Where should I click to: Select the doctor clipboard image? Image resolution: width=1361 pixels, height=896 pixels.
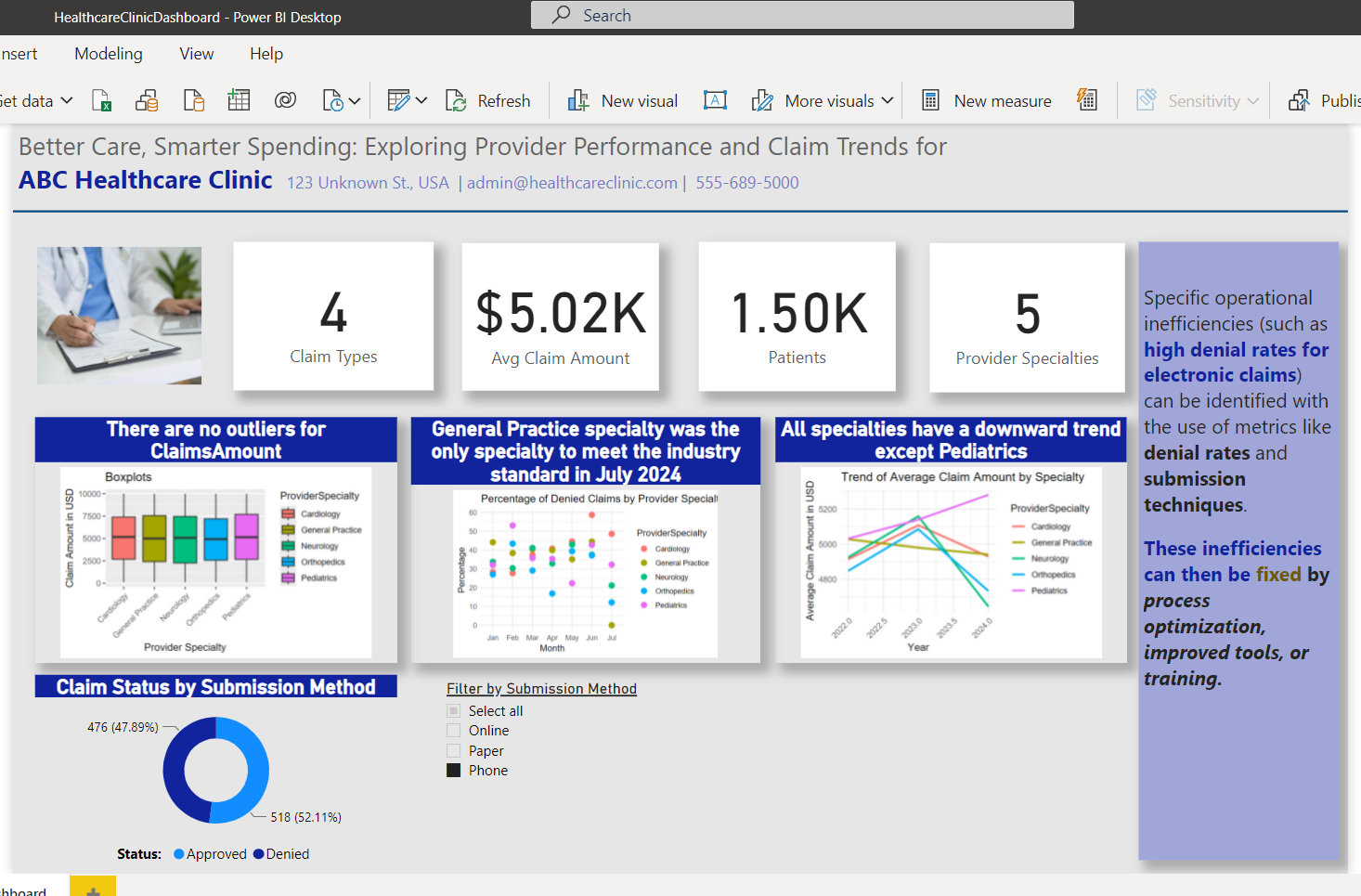pos(119,316)
